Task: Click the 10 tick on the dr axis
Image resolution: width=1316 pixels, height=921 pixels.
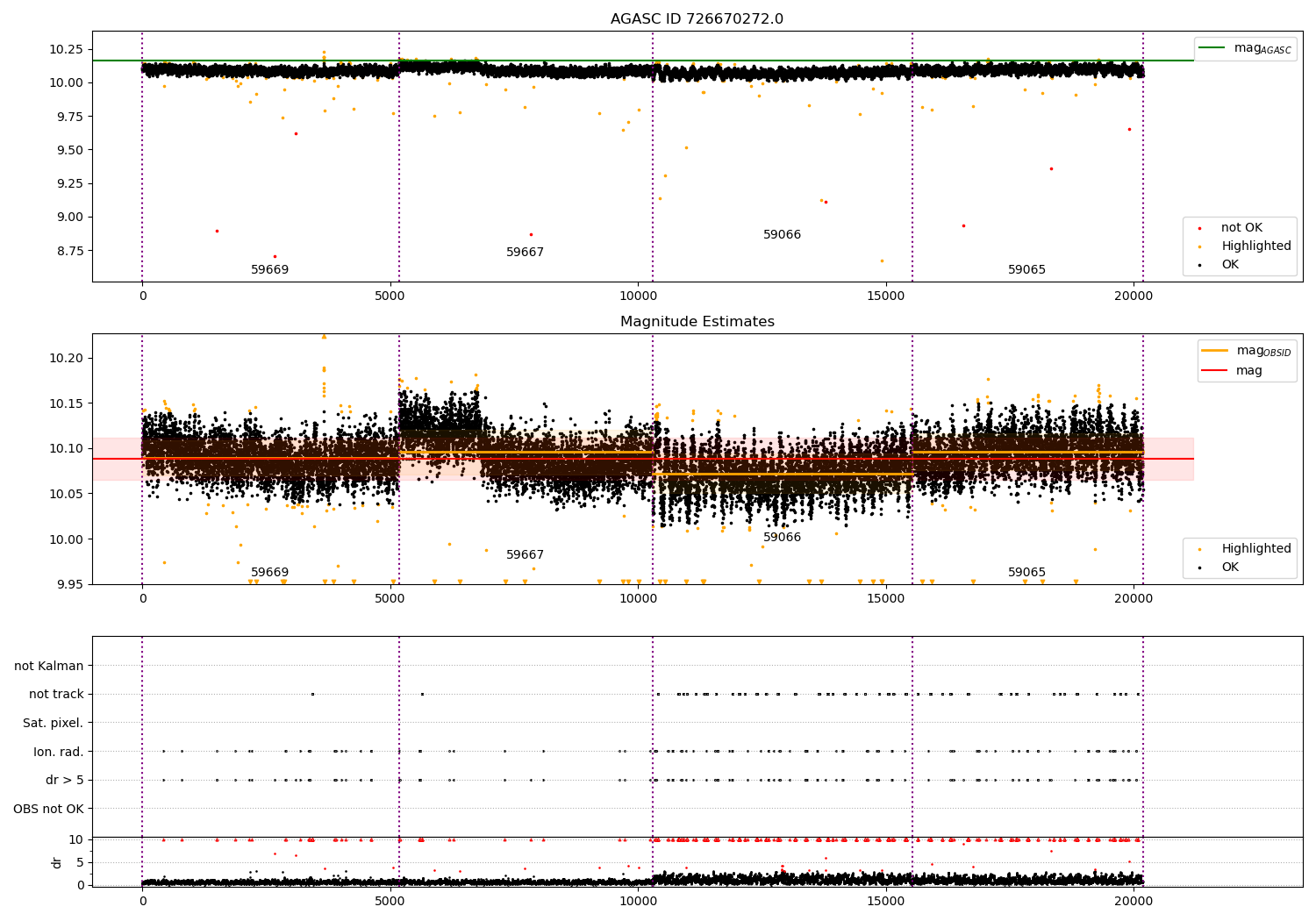Action: tap(76, 839)
